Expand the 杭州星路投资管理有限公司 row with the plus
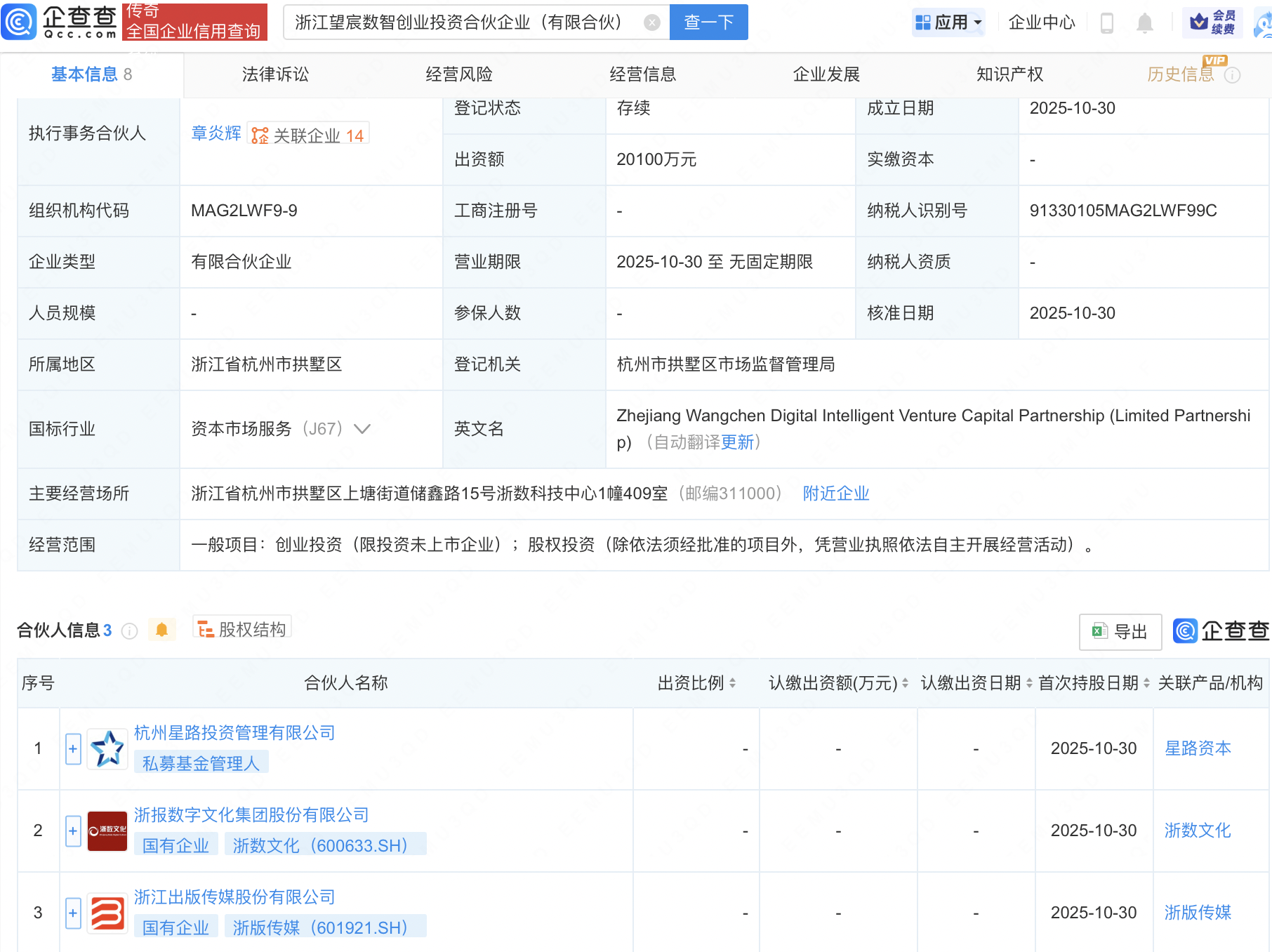Screen dimensions: 1272x952 pos(73,748)
